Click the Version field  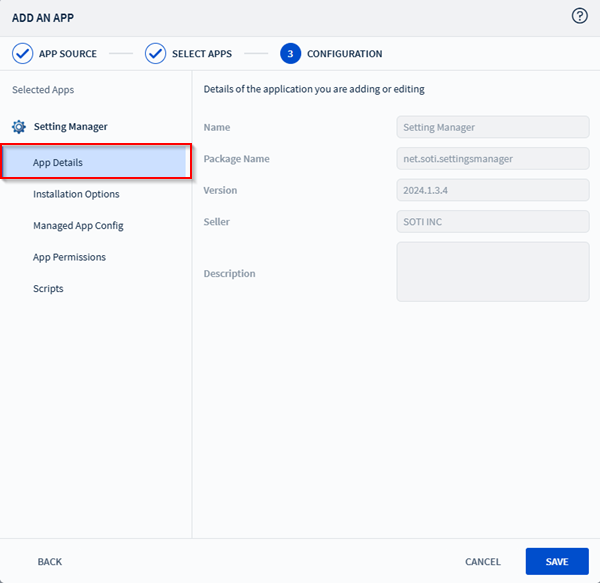click(x=492, y=190)
